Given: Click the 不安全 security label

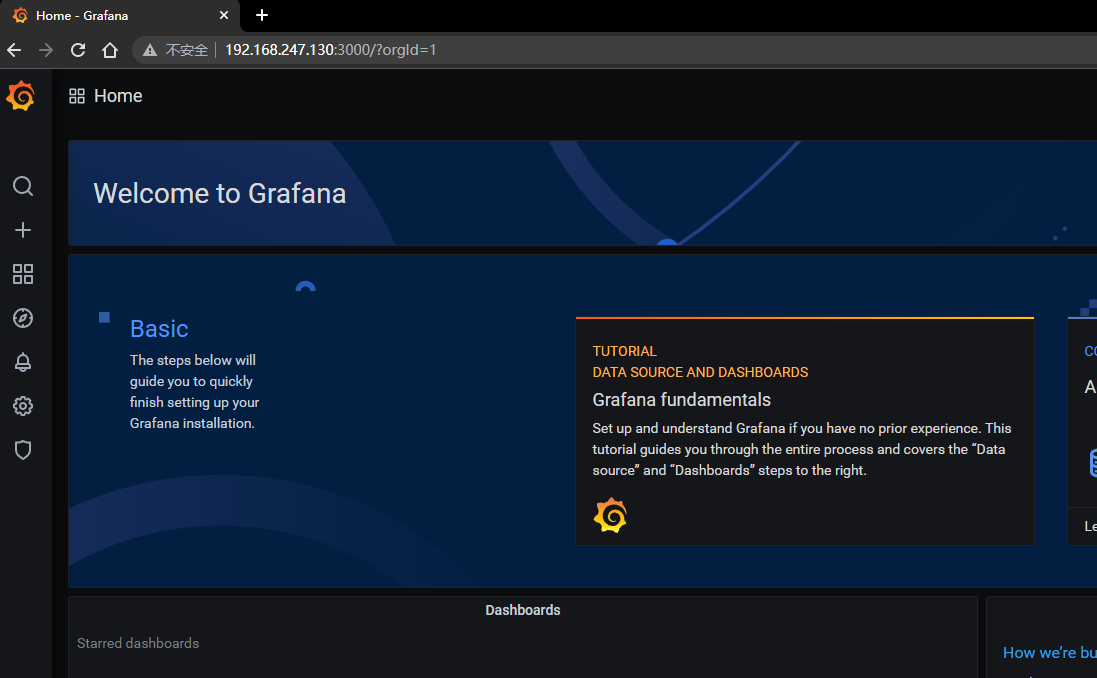Looking at the screenshot, I should [x=187, y=50].
